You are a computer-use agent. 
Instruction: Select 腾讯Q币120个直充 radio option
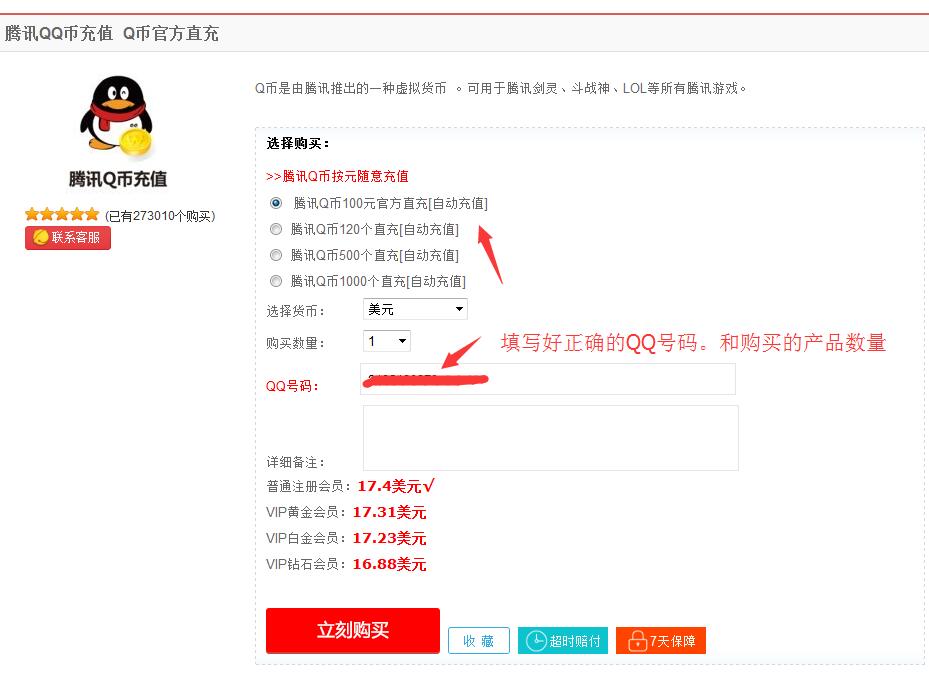click(x=276, y=229)
